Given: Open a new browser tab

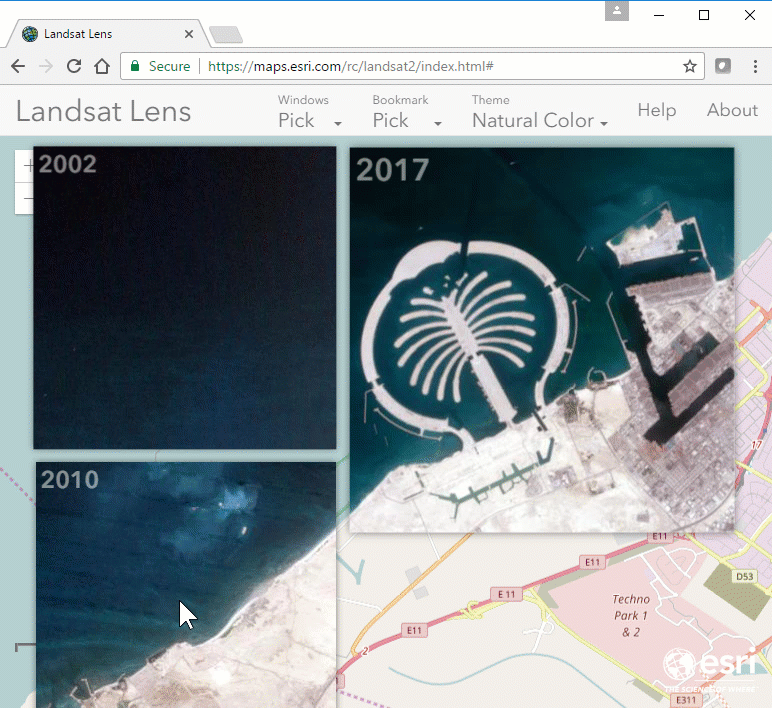Looking at the screenshot, I should click(x=226, y=34).
